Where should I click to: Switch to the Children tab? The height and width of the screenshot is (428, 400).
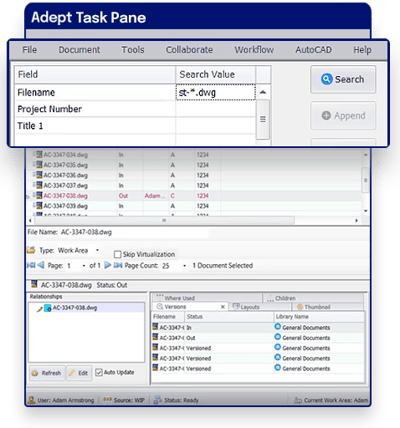tap(314, 298)
